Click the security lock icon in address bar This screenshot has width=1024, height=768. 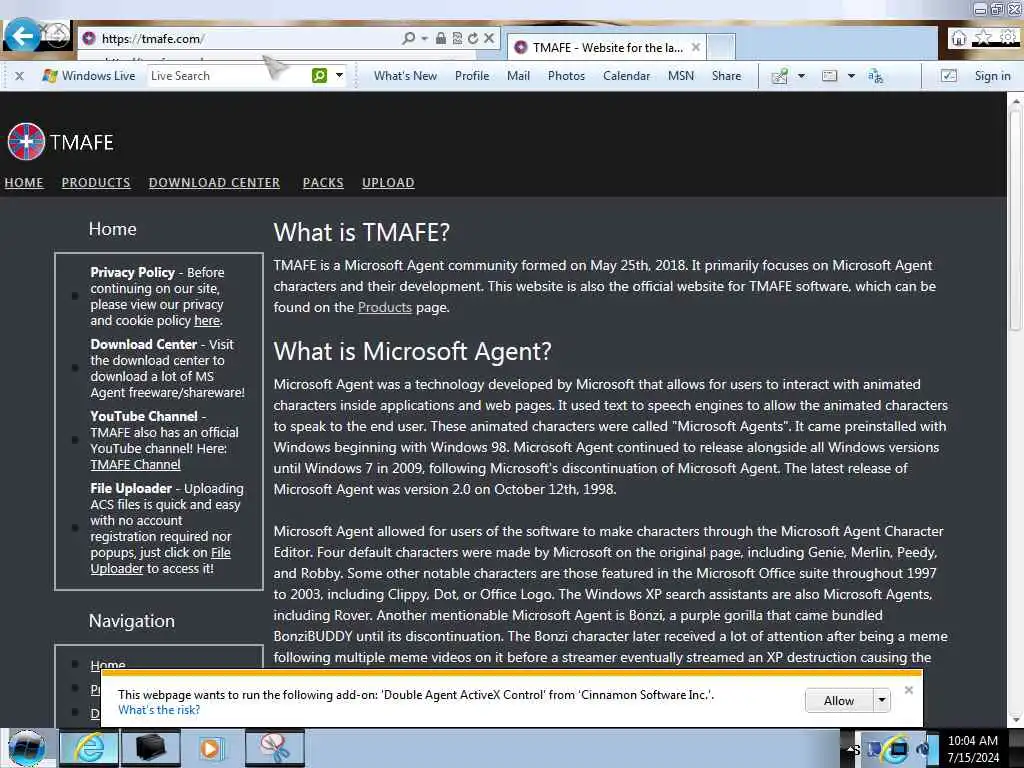[x=441, y=39]
